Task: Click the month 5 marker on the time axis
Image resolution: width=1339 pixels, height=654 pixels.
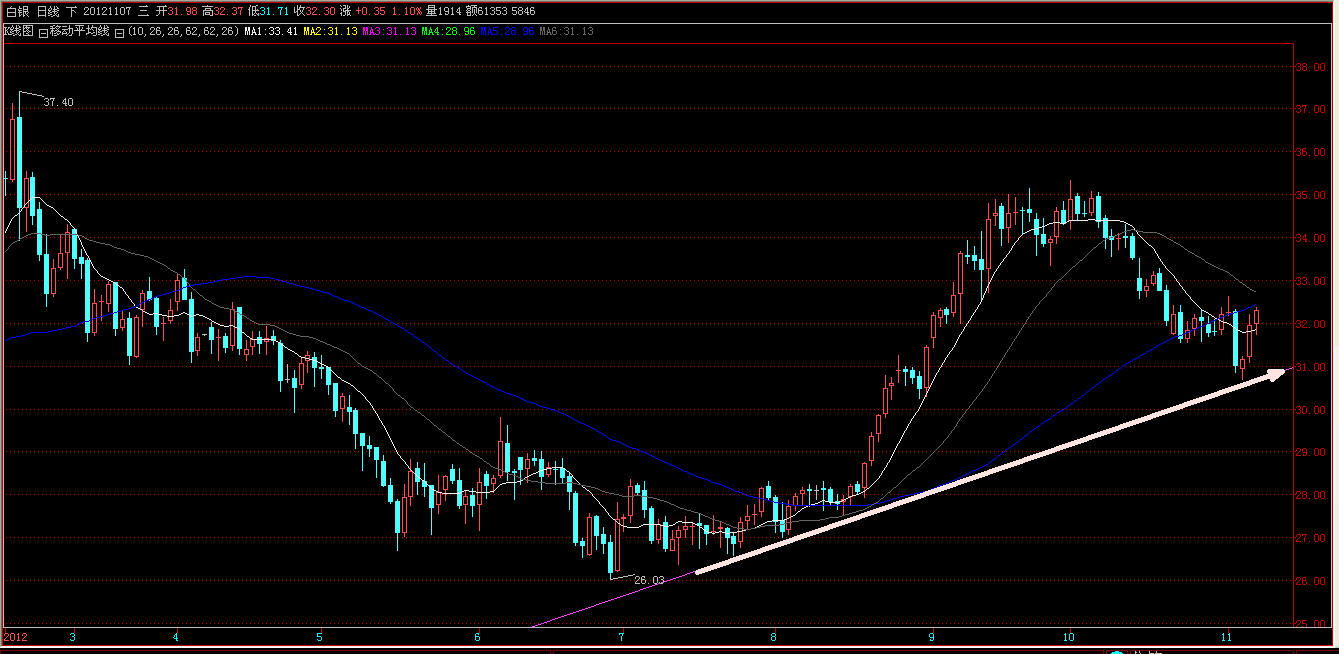Action: click(x=320, y=636)
